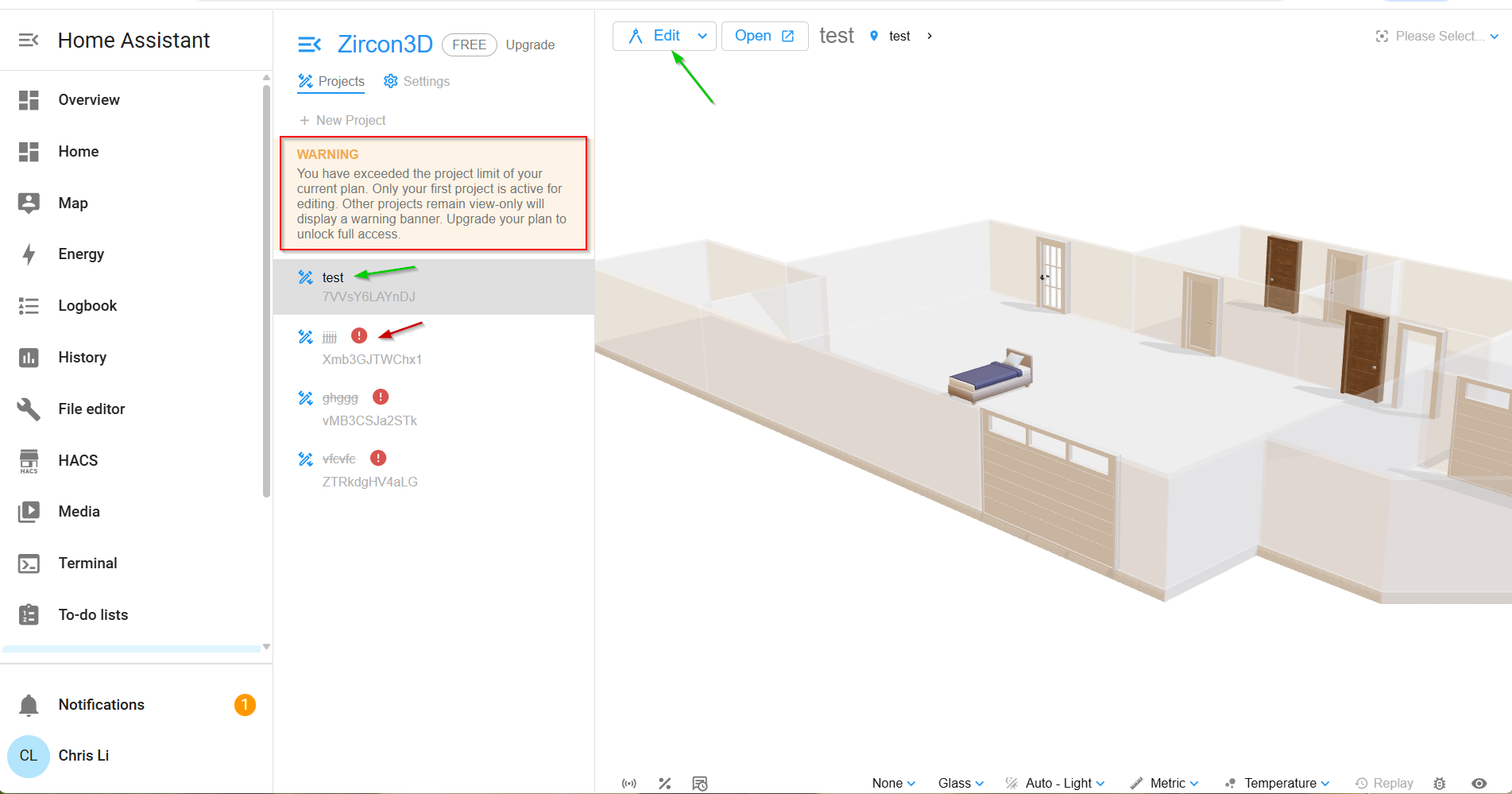Select the vfcvfc project in the list
Image resolution: width=1512 pixels, height=794 pixels.
[x=338, y=459]
